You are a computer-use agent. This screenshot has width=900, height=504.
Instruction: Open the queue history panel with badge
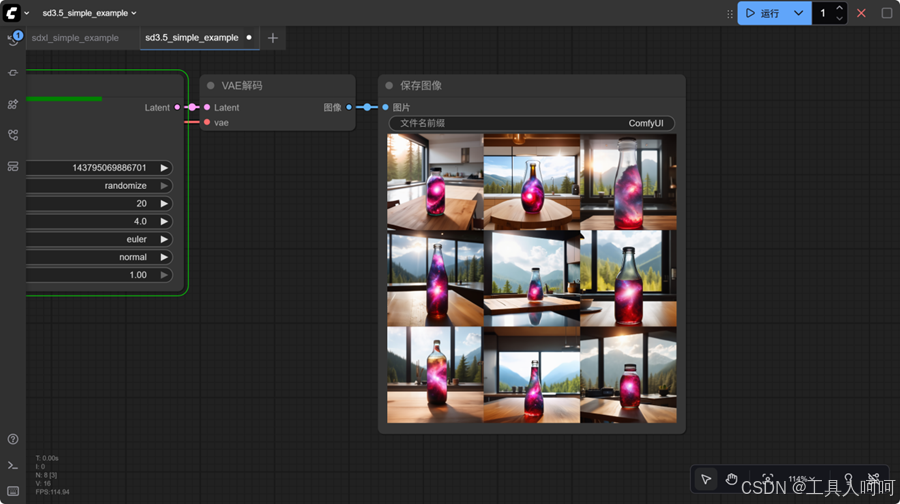coord(13,39)
